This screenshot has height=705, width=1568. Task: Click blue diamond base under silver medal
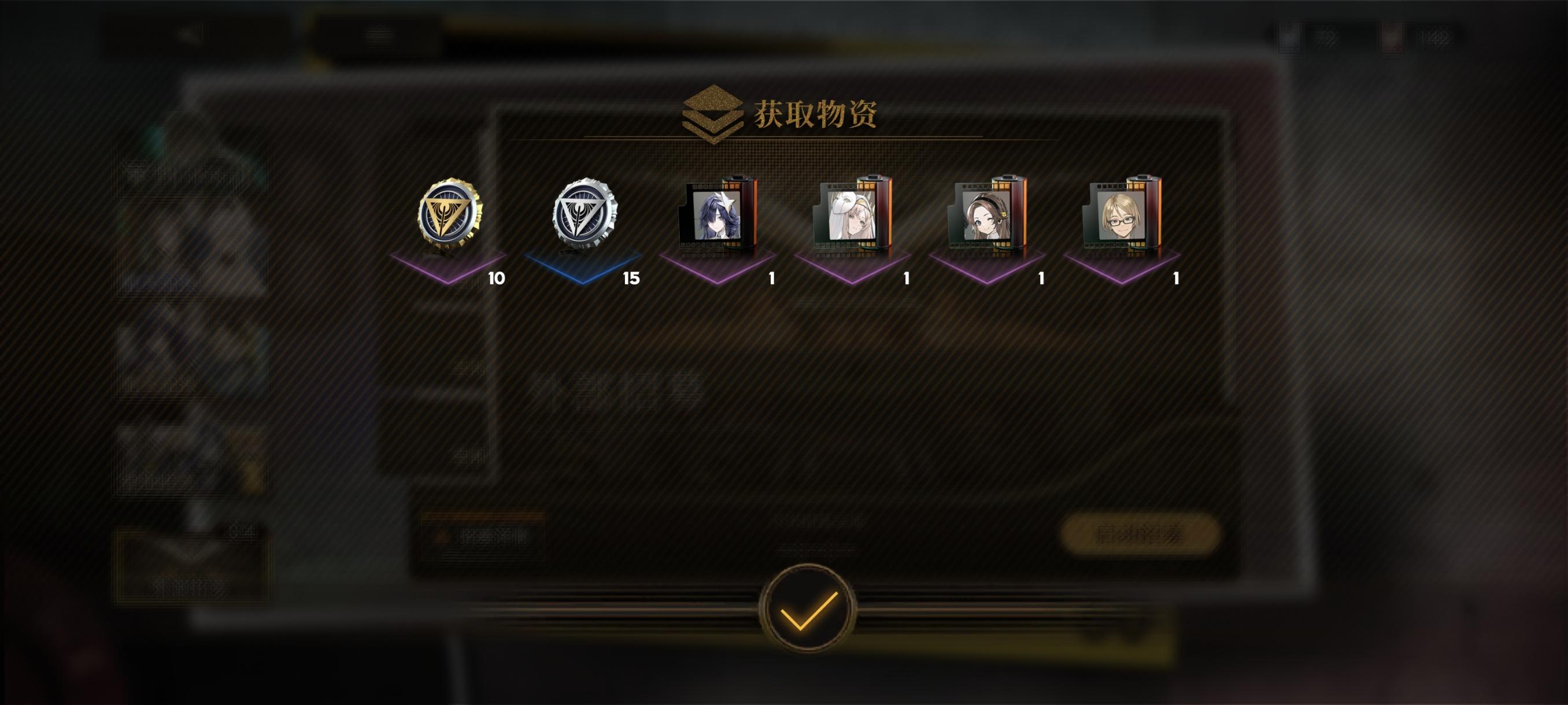(x=583, y=266)
